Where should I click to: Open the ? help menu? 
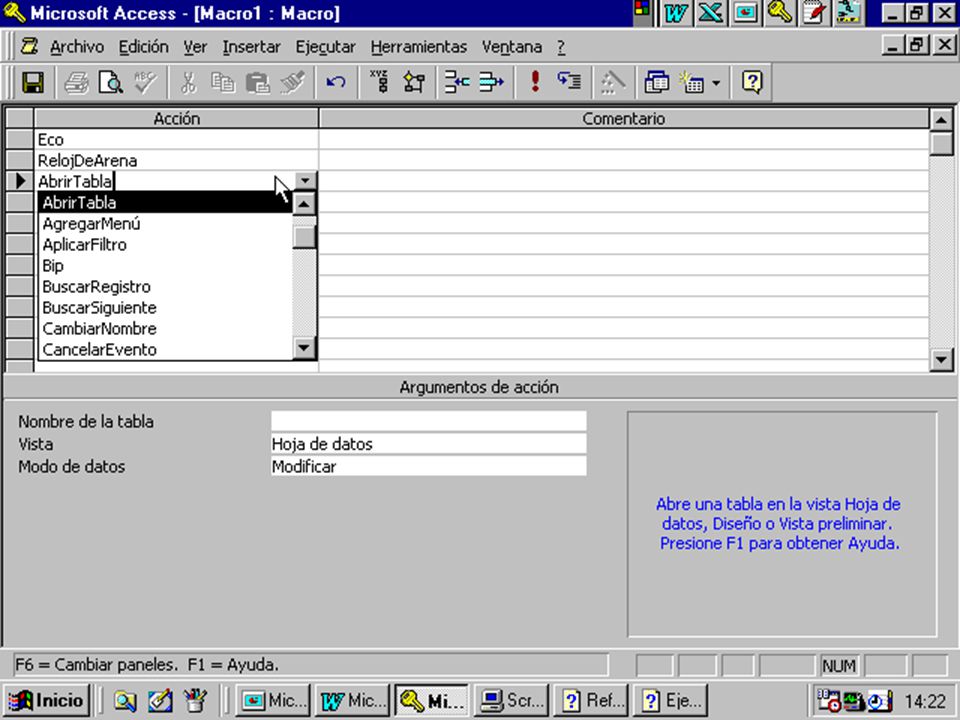[x=561, y=47]
